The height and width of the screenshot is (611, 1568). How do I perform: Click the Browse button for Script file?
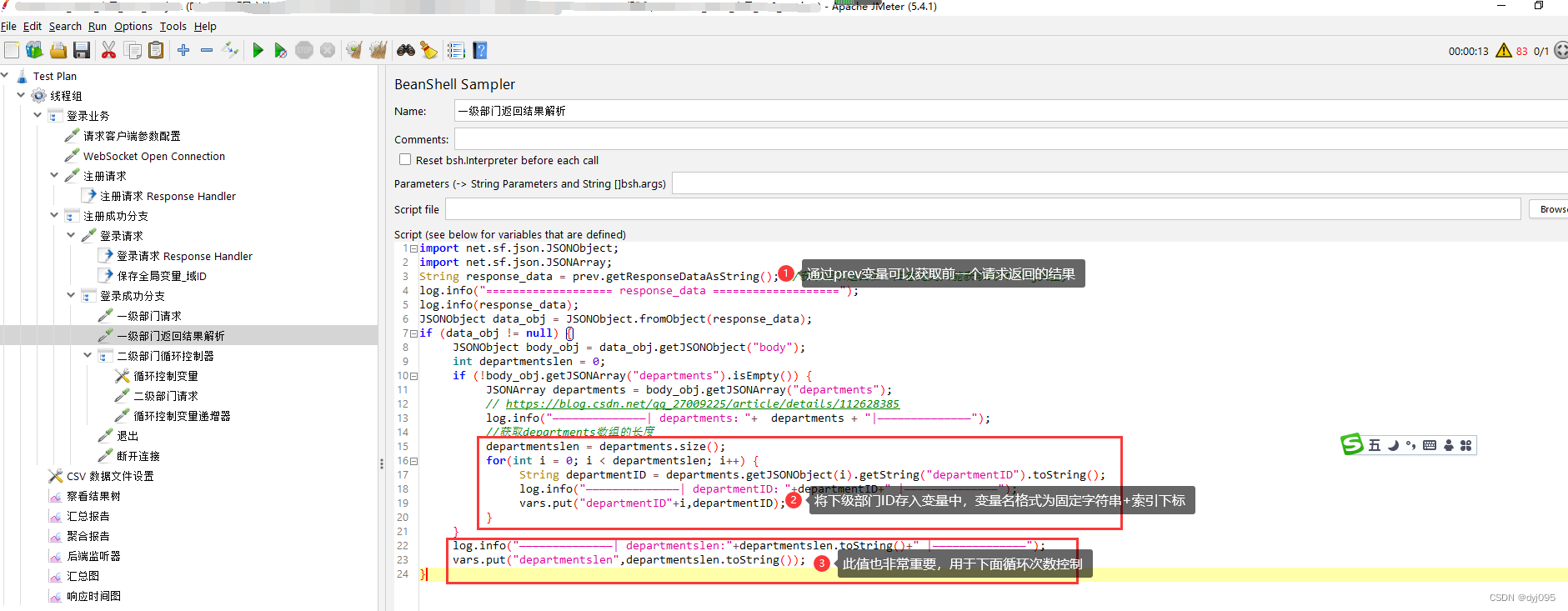[x=1549, y=209]
